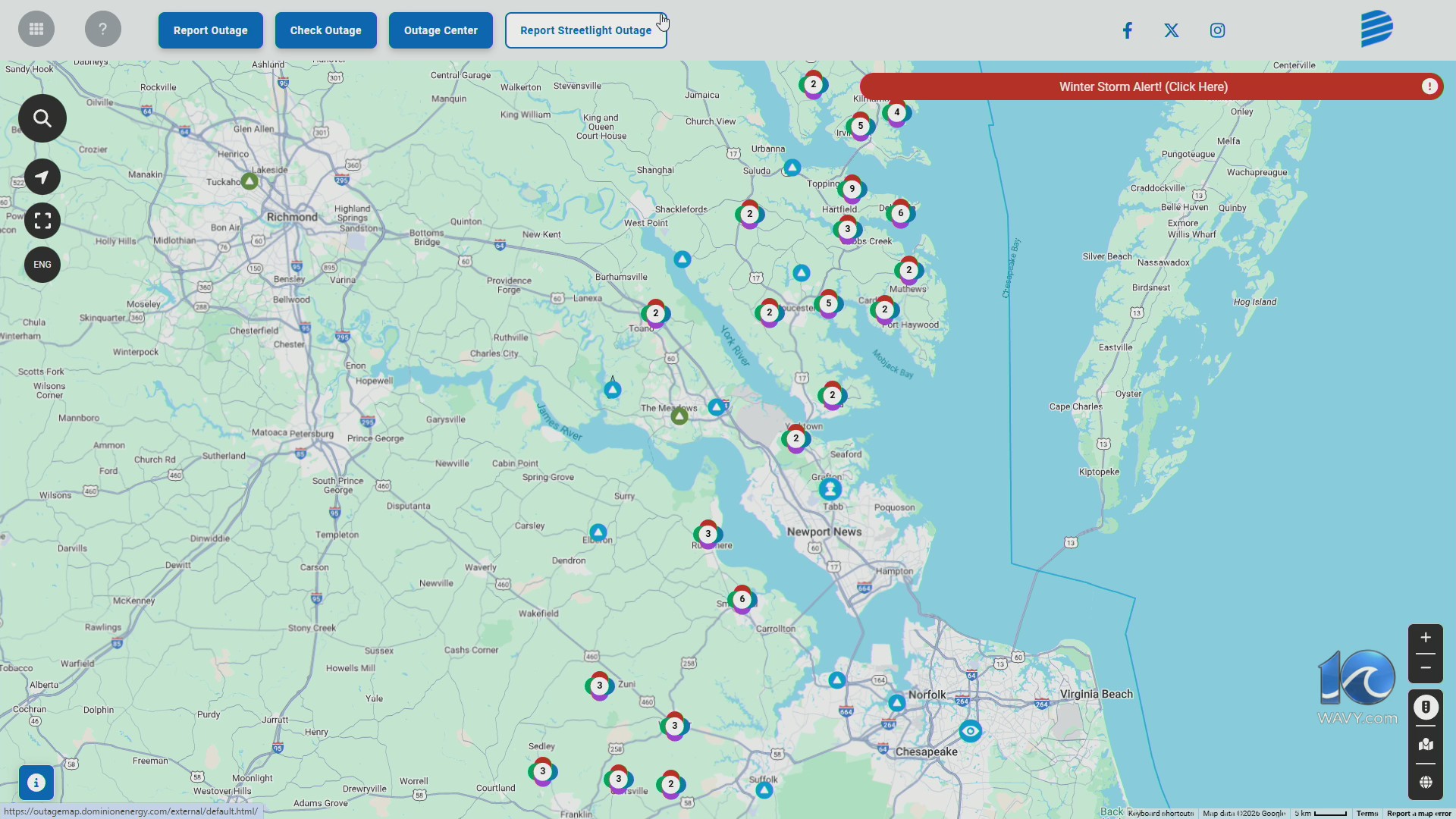Select the 2-outage cluster at Yorktown
Screen dimensions: 1456x819
click(796, 438)
